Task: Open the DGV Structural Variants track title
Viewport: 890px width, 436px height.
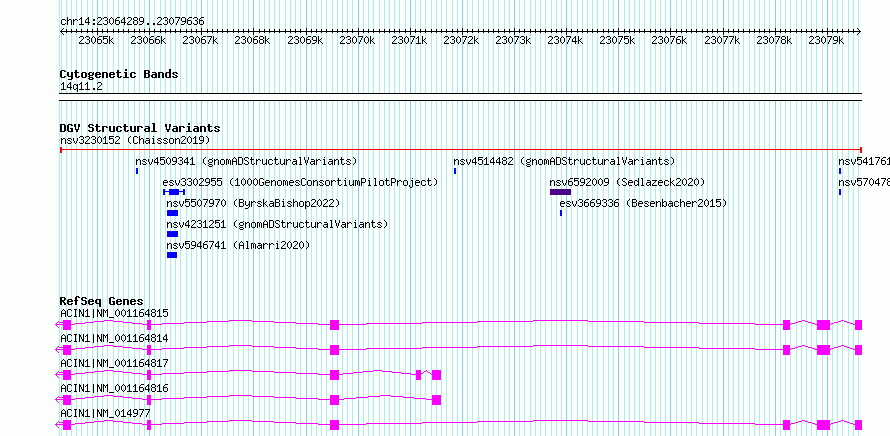Action: [x=140, y=128]
